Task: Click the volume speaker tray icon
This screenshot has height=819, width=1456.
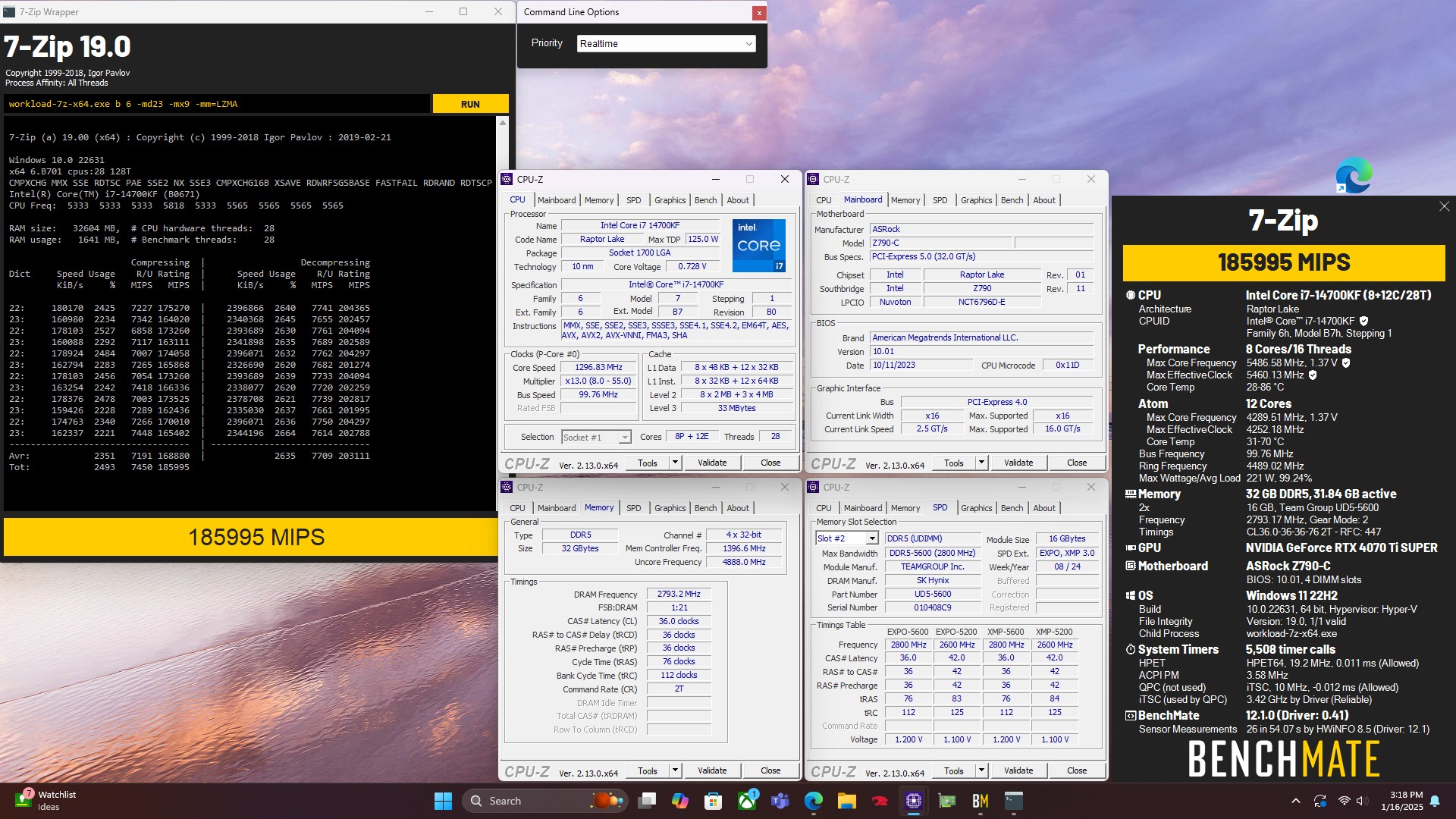Action: [1361, 801]
